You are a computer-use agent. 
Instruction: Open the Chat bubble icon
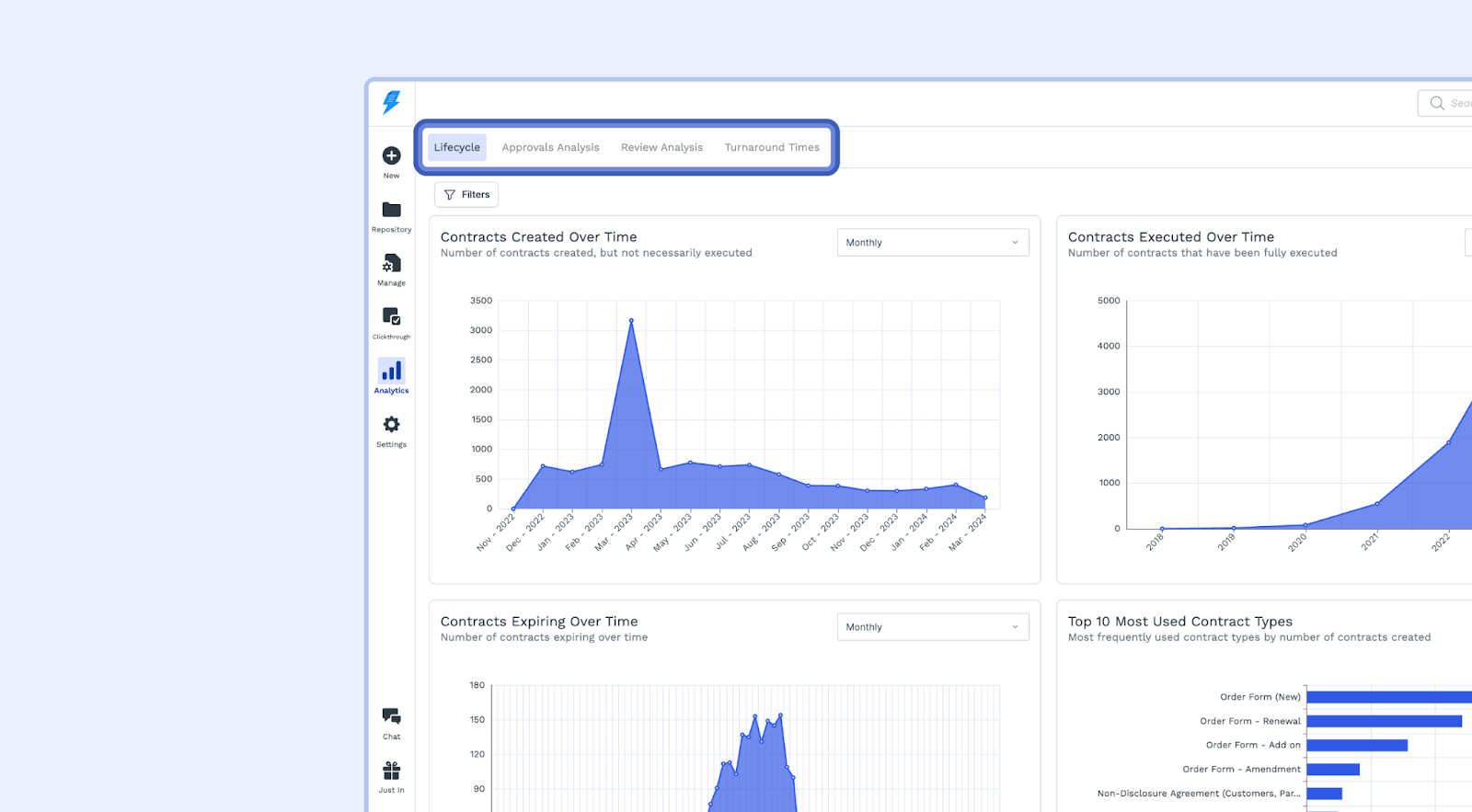click(391, 716)
